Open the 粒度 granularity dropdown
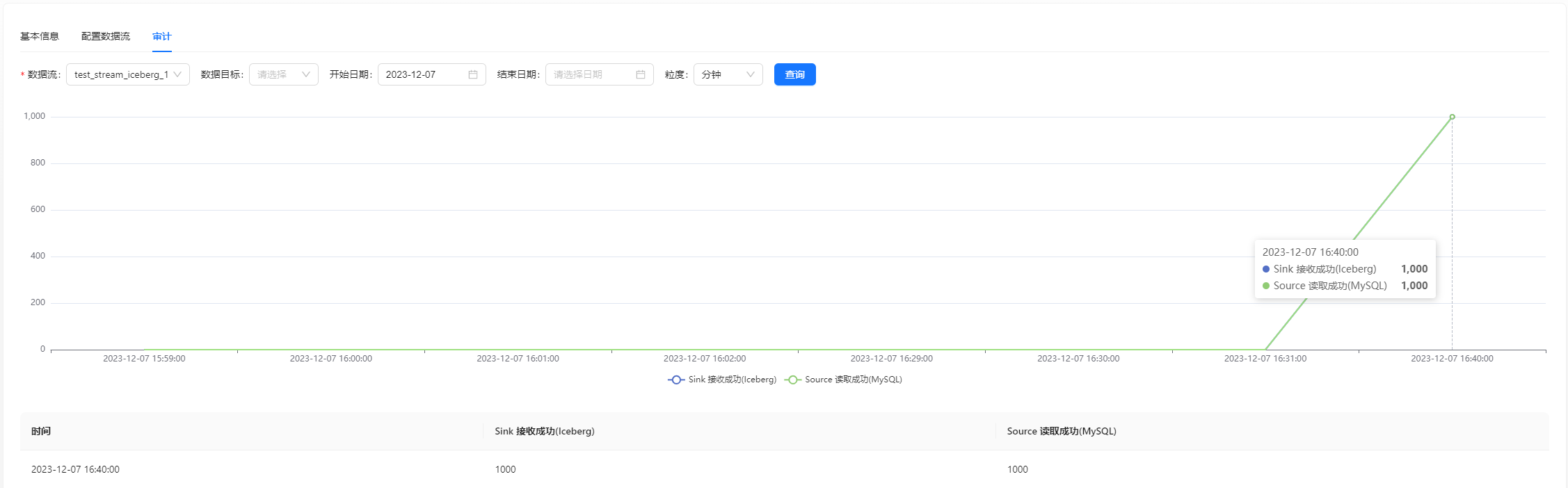Image resolution: width=1568 pixels, height=488 pixels. tap(728, 74)
